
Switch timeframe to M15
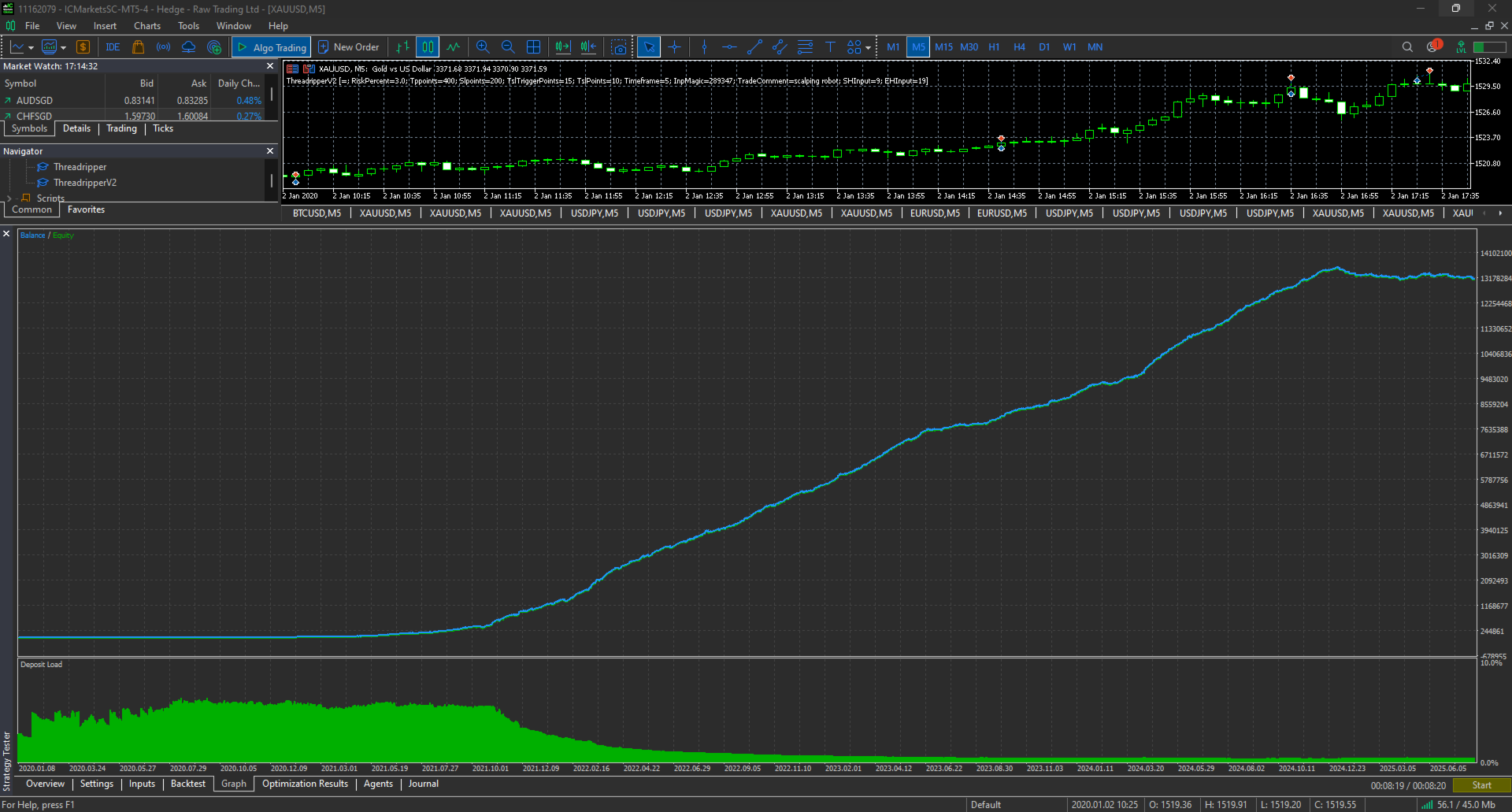tap(943, 47)
